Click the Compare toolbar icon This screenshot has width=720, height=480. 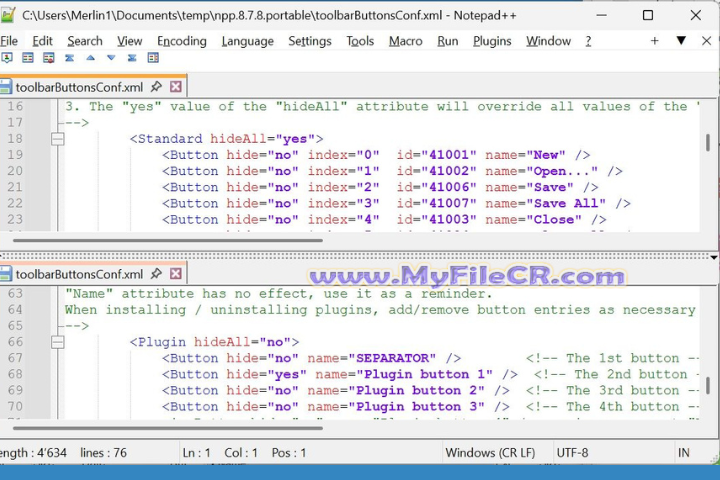point(28,58)
